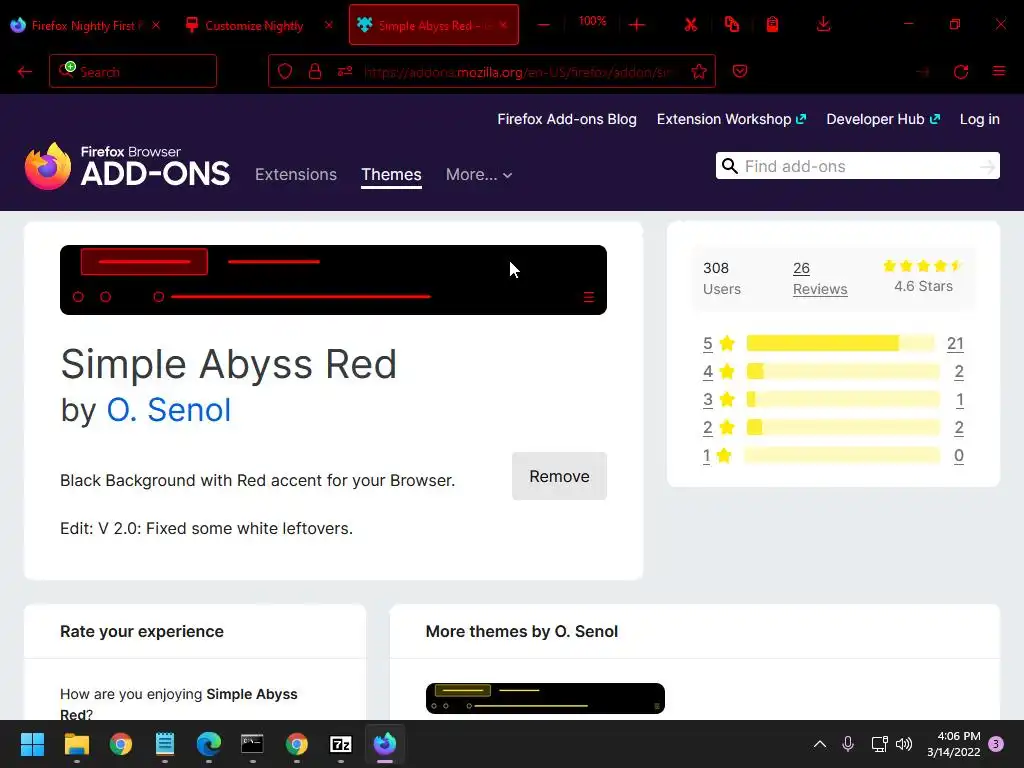This screenshot has height=768, width=1024.
Task: Submit add-on search with arrow icon
Action: click(x=987, y=167)
